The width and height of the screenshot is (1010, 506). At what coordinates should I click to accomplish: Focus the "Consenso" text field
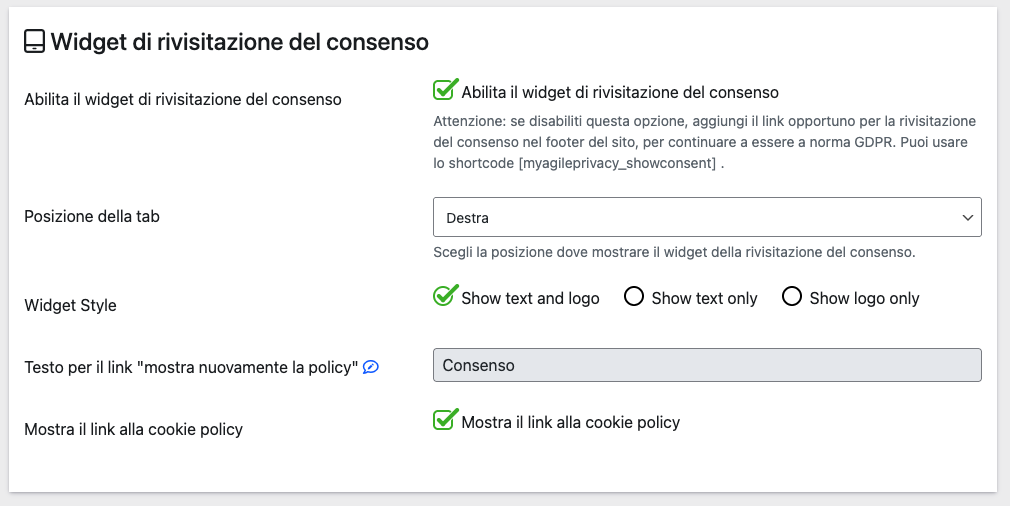(706, 365)
